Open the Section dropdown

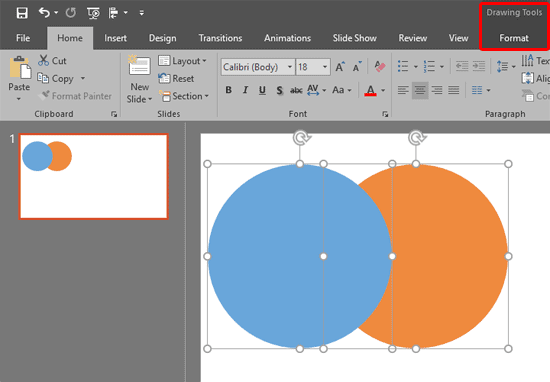(183, 96)
